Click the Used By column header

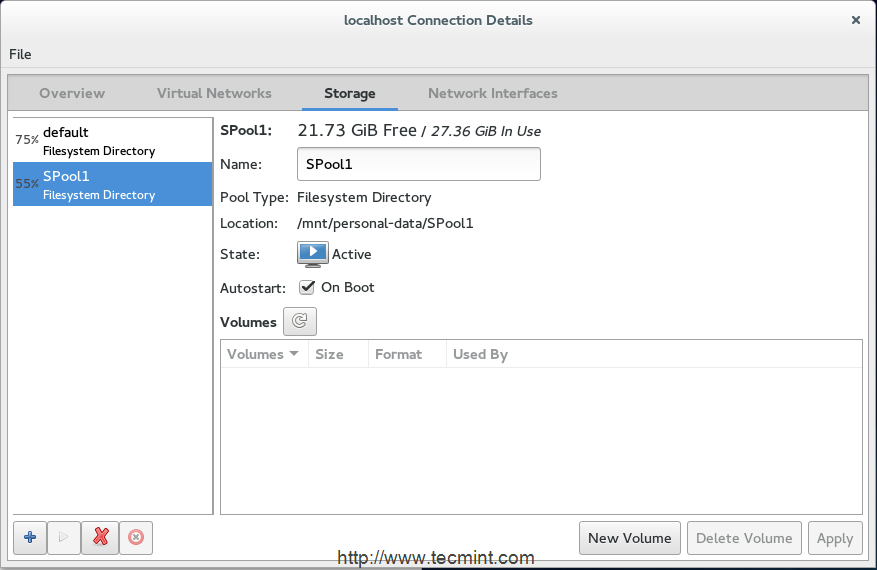(480, 354)
